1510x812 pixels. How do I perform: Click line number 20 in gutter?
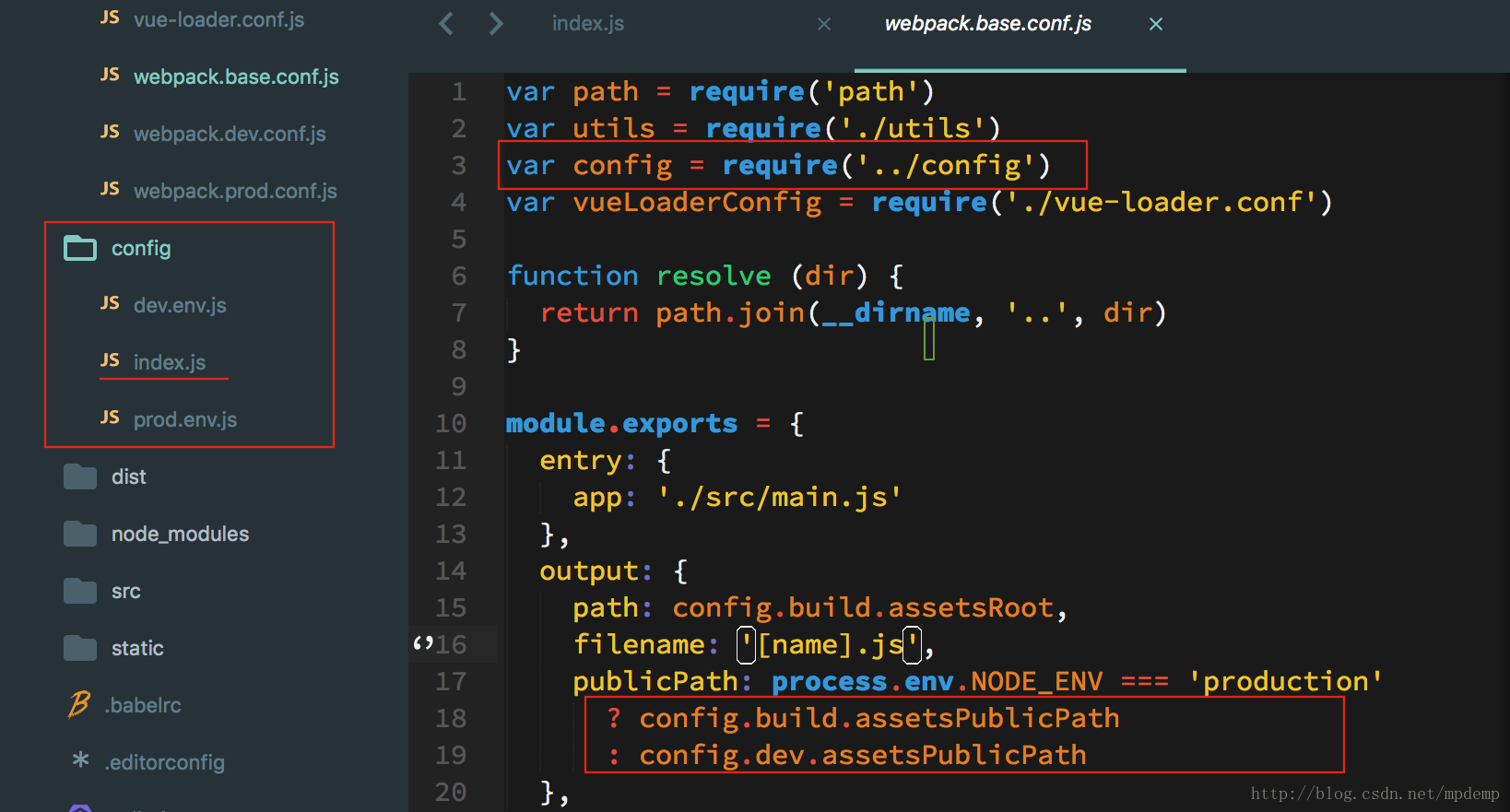pyautogui.click(x=451, y=793)
